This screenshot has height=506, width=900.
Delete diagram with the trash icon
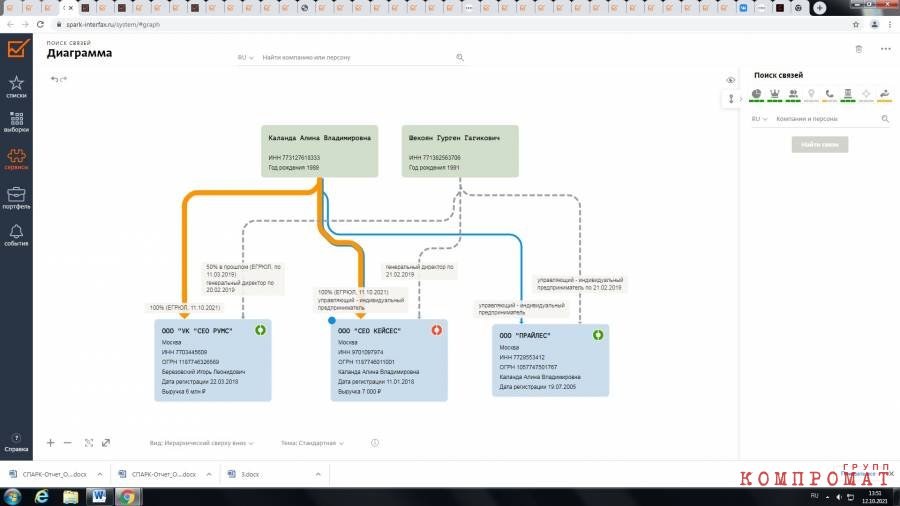pyautogui.click(x=859, y=49)
